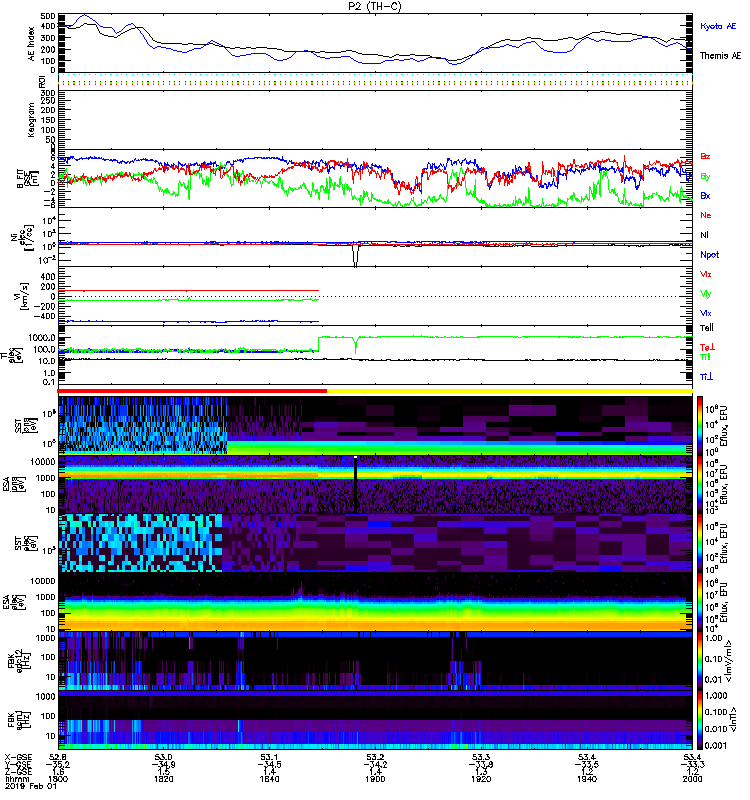Click the red segment of the mode bar
The image size is (750, 800).
tap(192, 391)
